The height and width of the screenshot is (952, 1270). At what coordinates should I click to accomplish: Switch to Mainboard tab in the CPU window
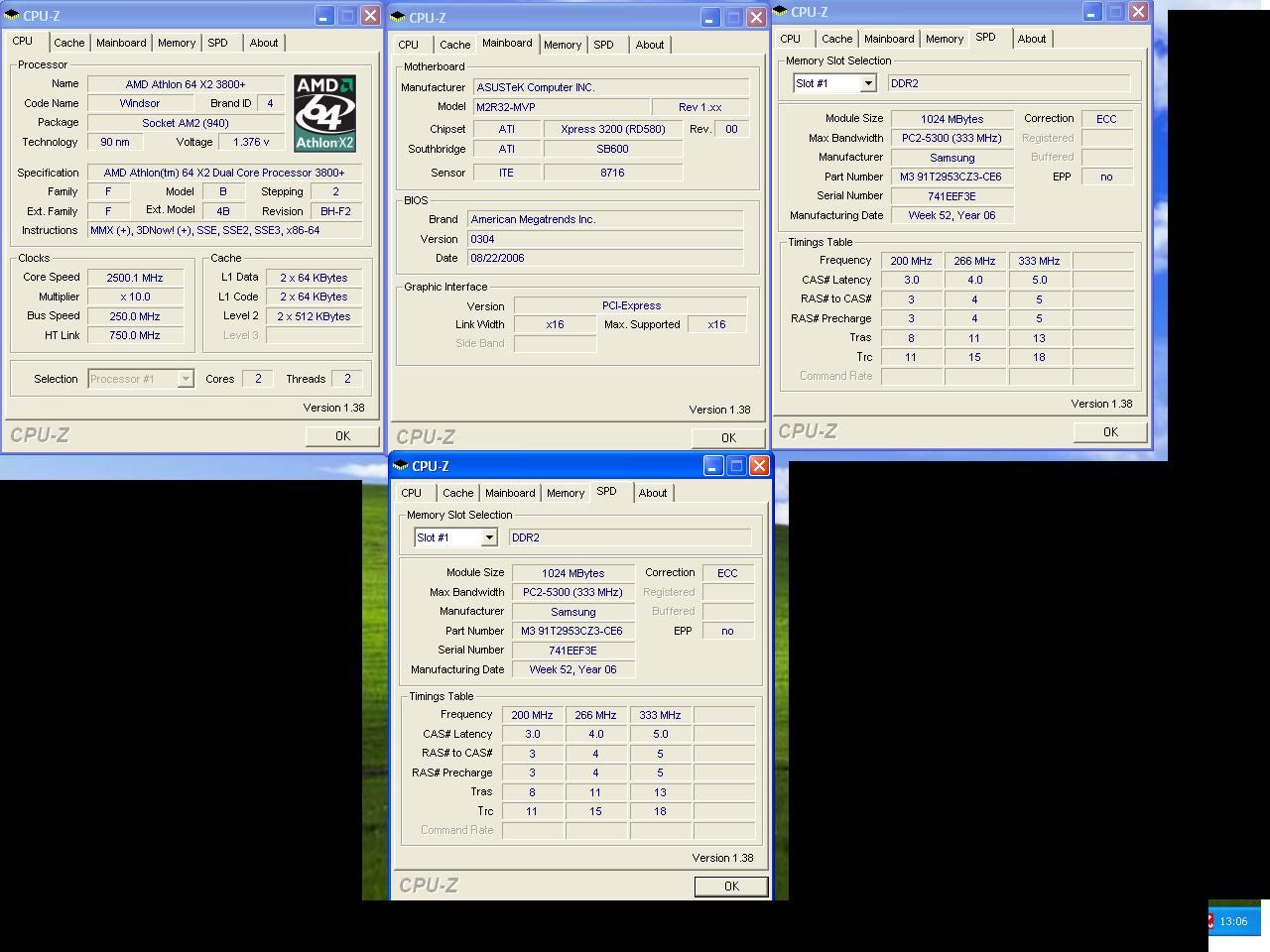(121, 43)
